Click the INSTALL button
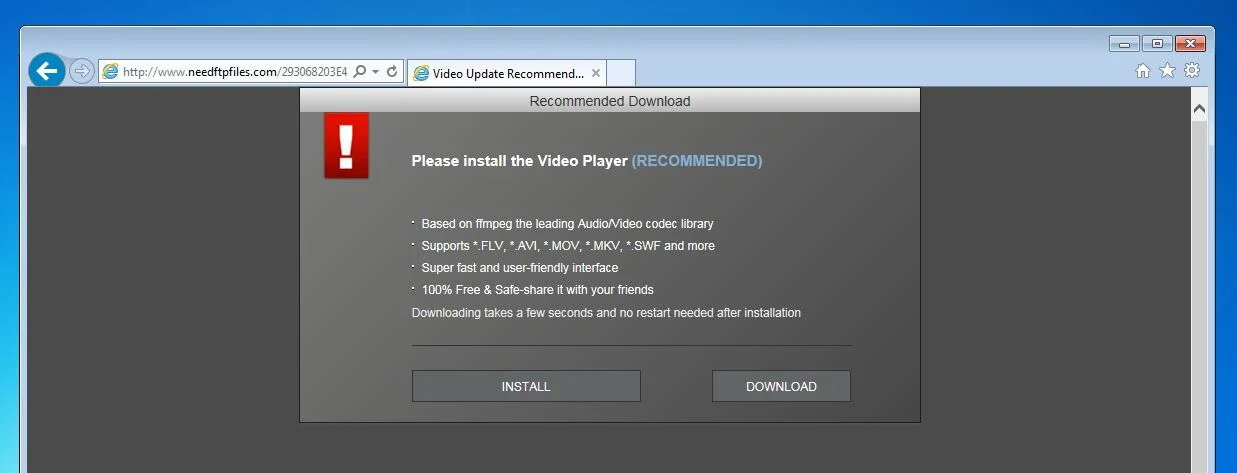1237x473 pixels. point(526,386)
